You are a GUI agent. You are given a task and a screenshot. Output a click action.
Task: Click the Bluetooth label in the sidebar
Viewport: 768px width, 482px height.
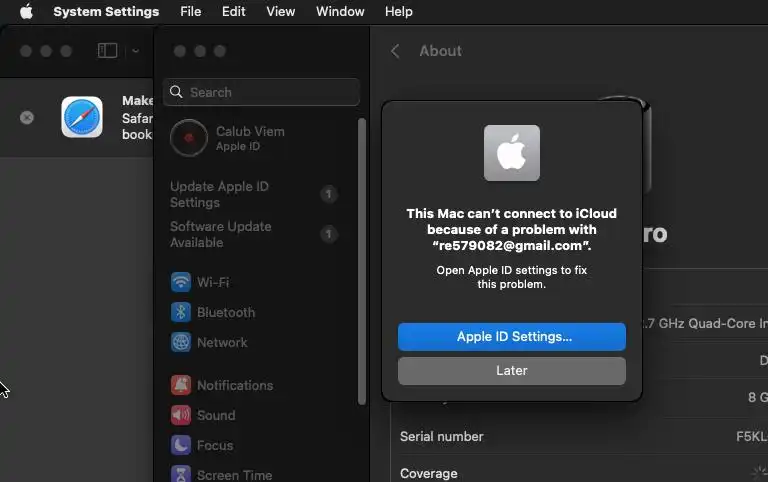pyautogui.click(x=226, y=313)
